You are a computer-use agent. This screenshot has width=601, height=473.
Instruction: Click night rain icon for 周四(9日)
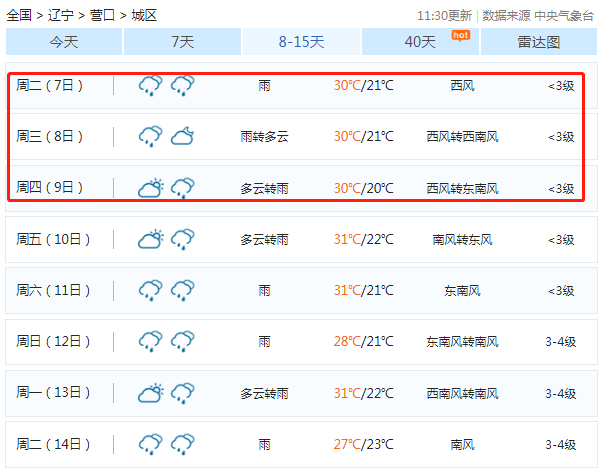click(x=182, y=187)
